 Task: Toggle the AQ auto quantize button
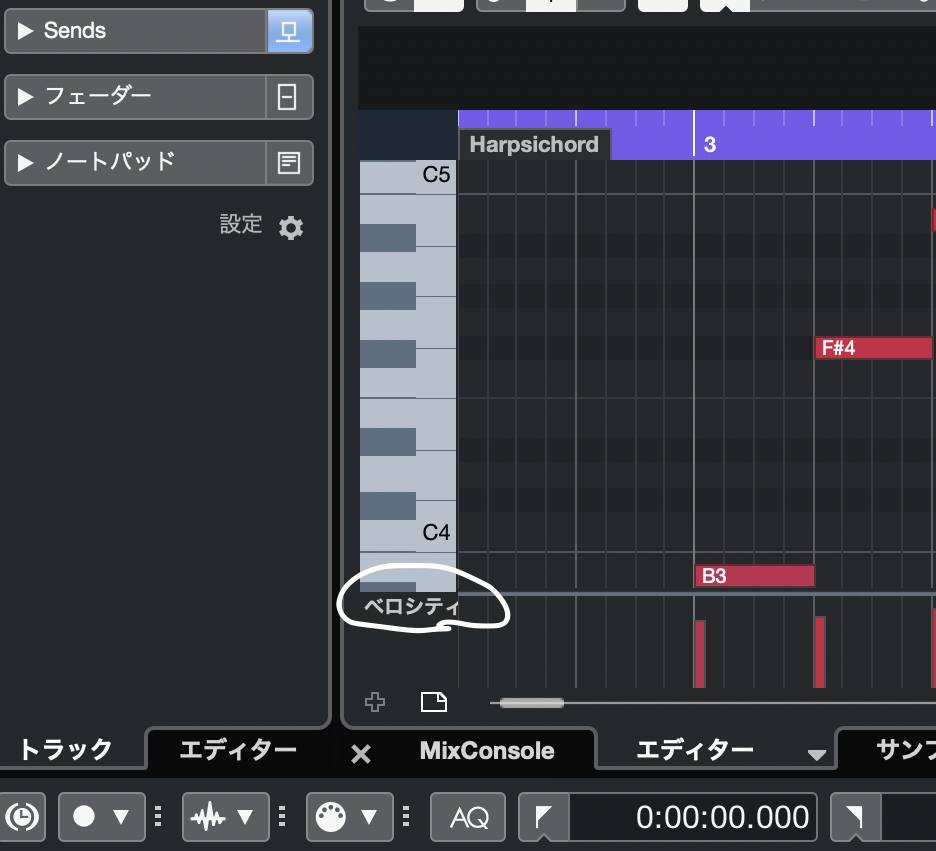468,818
